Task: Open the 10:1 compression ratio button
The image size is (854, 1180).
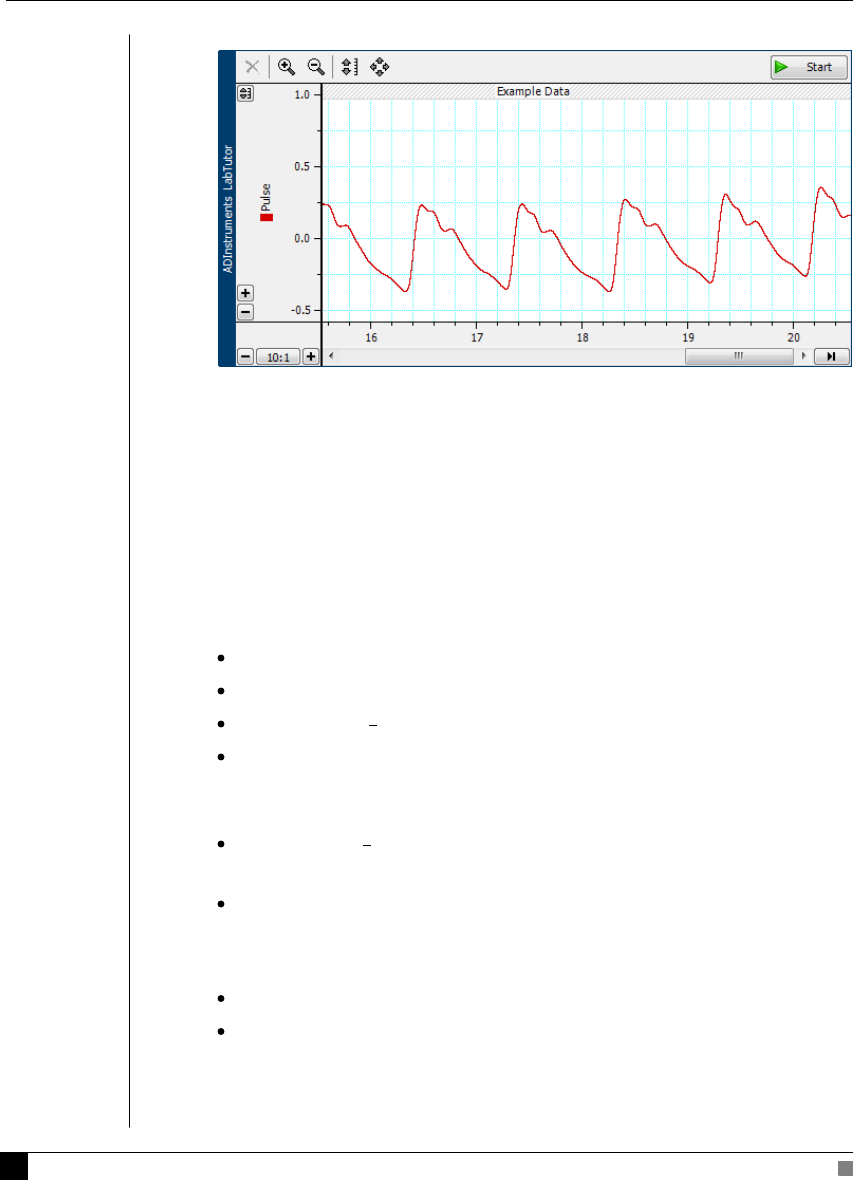Action: pos(278,357)
